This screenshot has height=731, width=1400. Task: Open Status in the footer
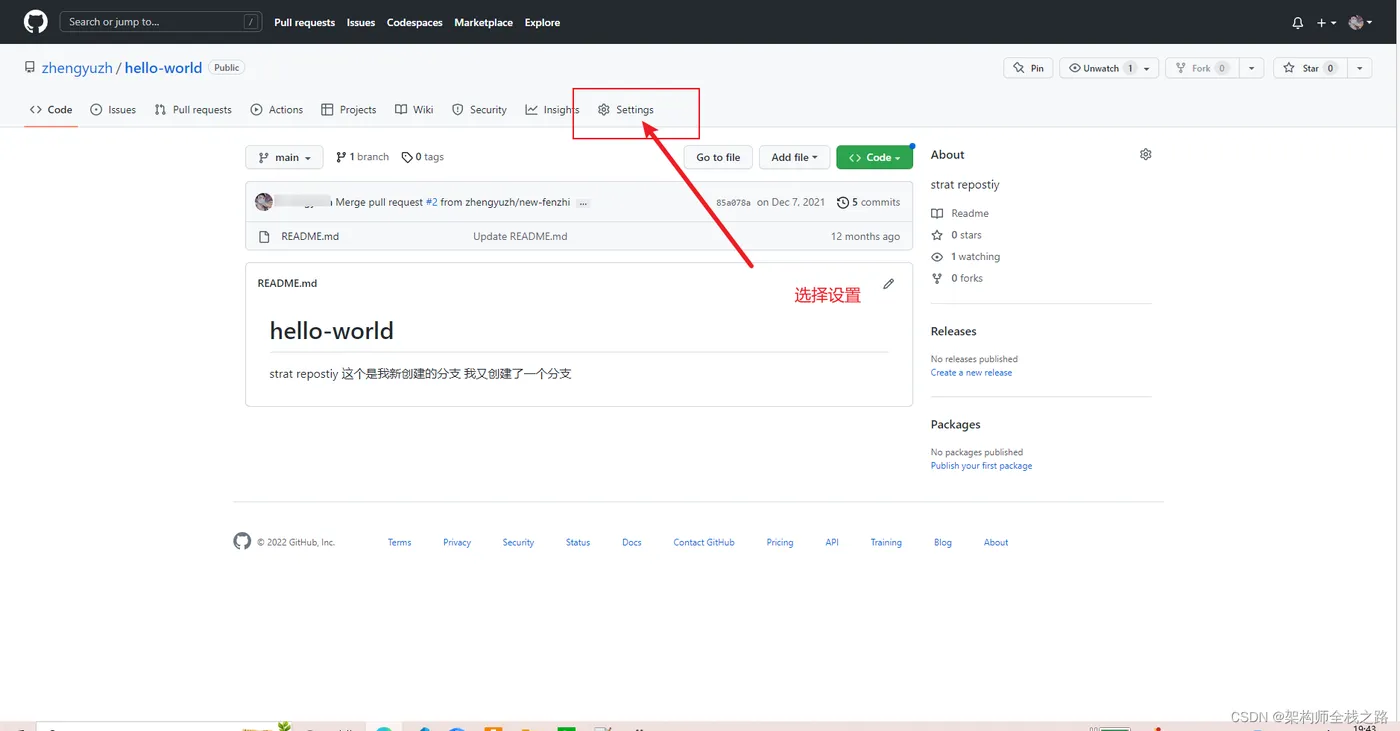coord(578,542)
